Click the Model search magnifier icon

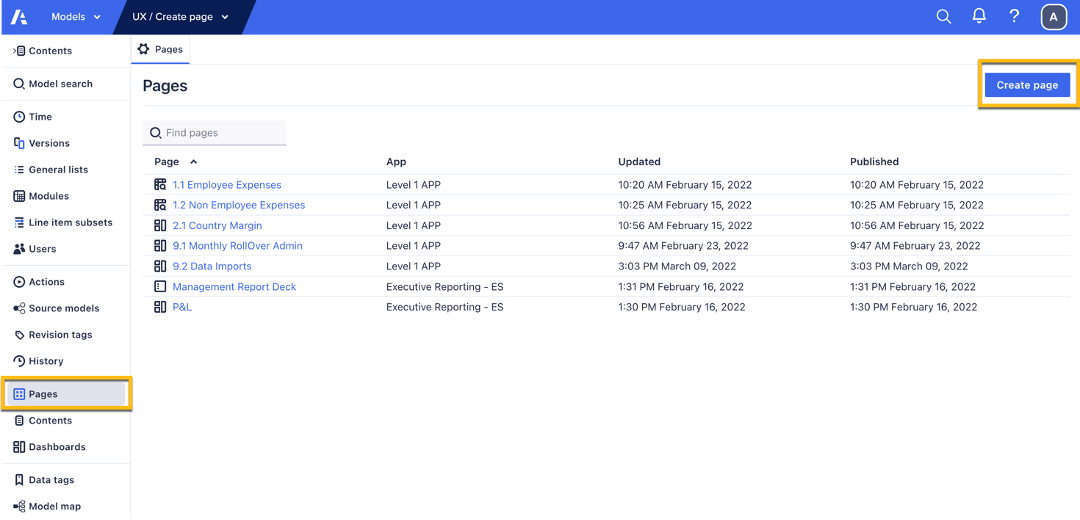pos(19,84)
